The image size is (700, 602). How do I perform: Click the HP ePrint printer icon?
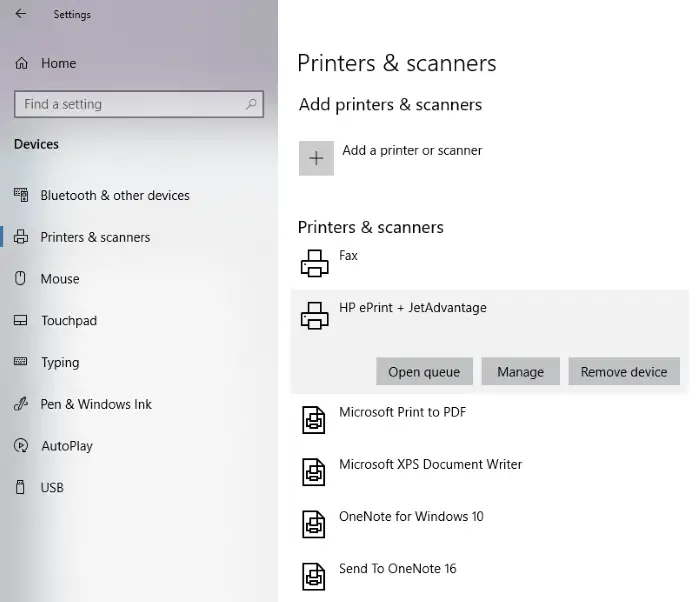[x=314, y=315]
